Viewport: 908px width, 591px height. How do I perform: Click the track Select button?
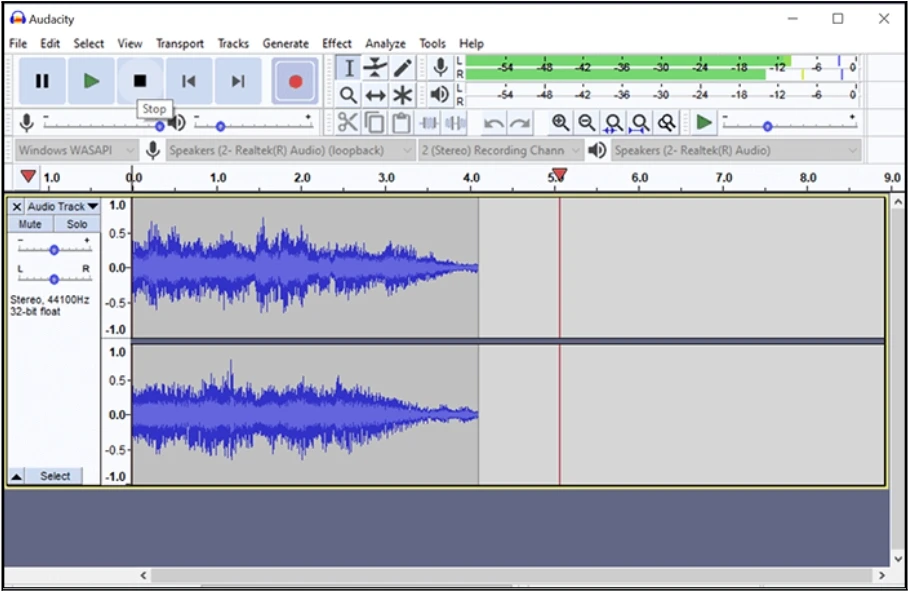point(55,476)
